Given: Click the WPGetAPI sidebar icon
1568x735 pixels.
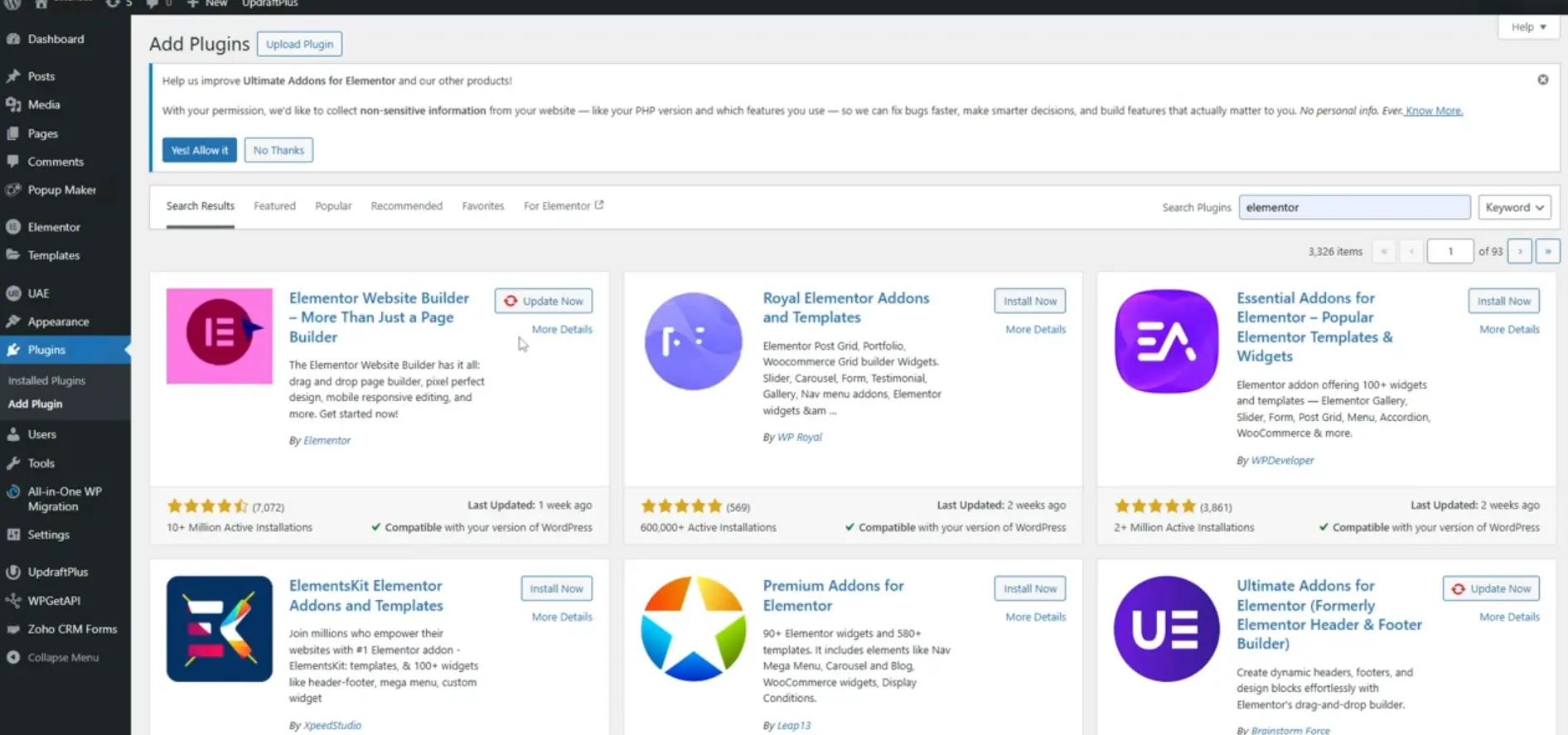Looking at the screenshot, I should 13,601.
